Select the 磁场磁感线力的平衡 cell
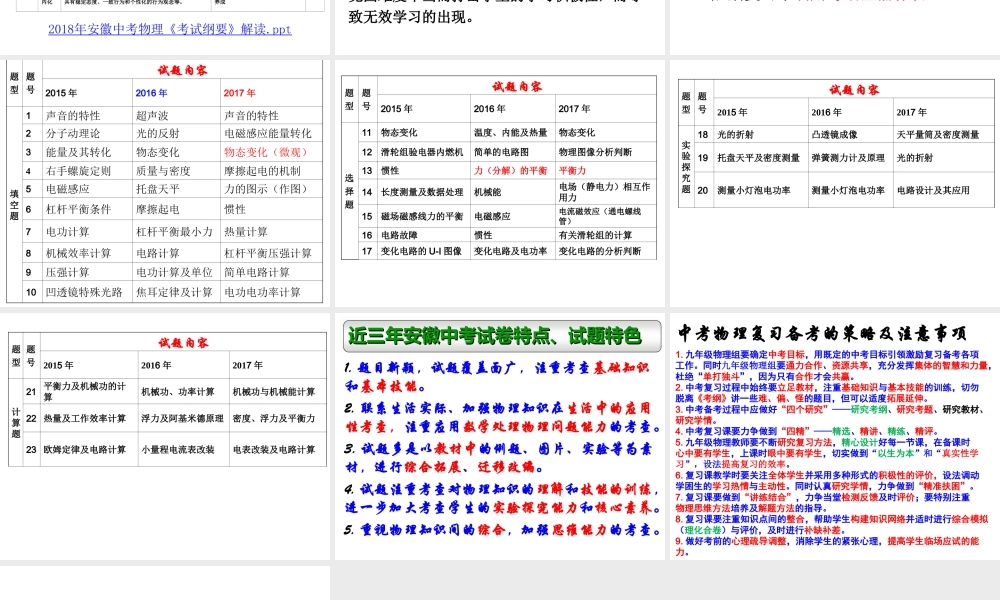This screenshot has width=1000, height=600. pyautogui.click(x=422, y=216)
